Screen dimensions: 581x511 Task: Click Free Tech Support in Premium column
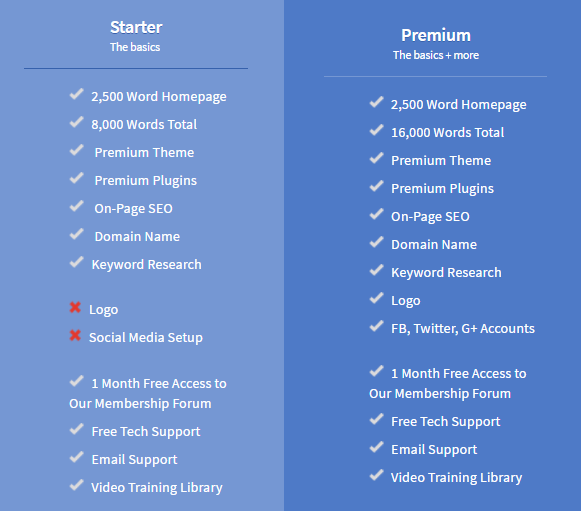tap(446, 422)
